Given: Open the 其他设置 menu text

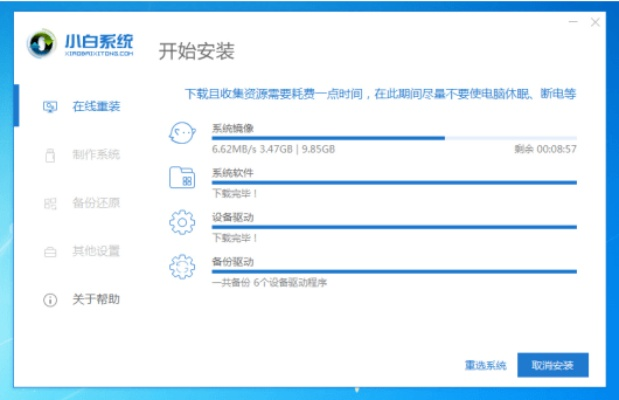Looking at the screenshot, I should tap(96, 251).
